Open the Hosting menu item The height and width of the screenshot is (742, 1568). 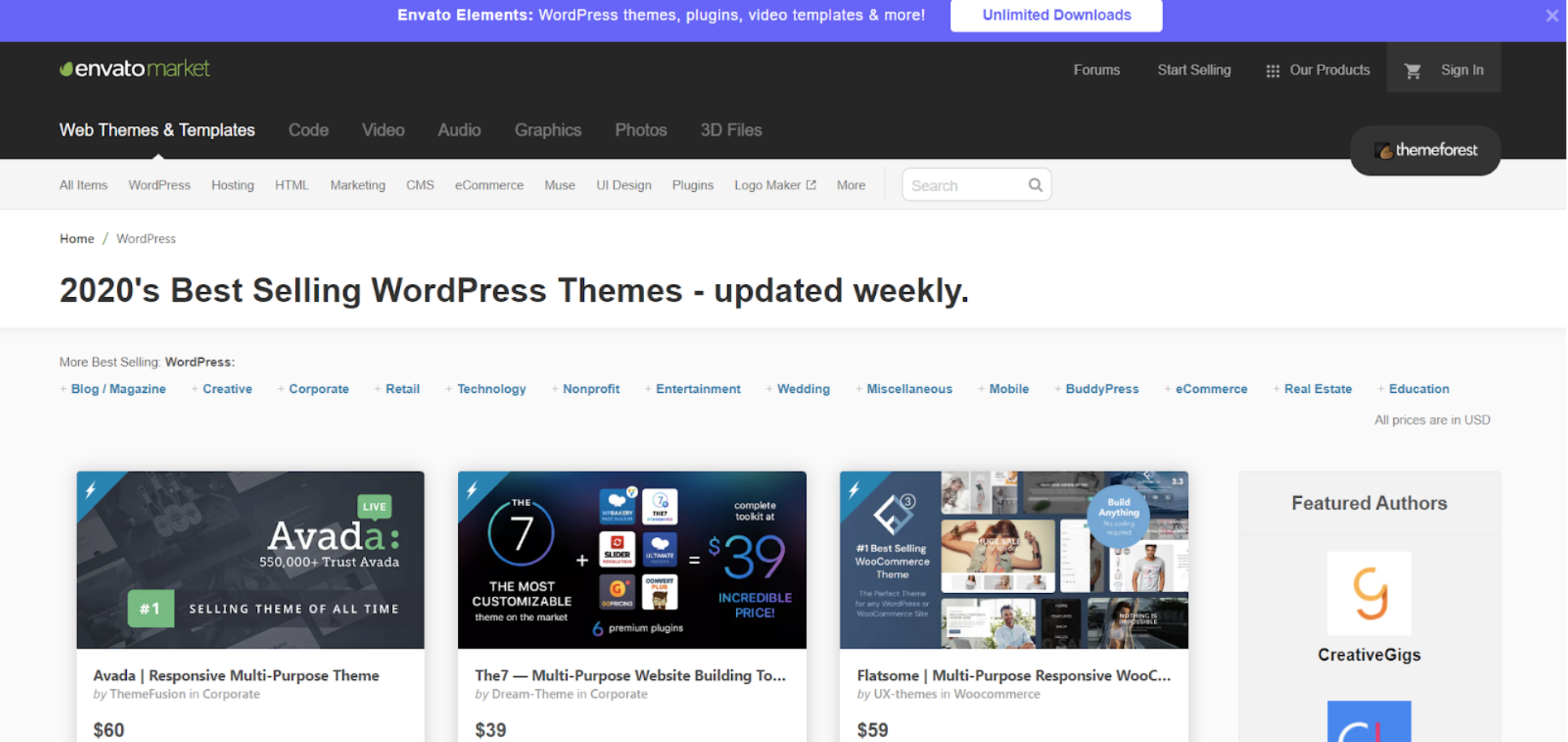(x=233, y=185)
